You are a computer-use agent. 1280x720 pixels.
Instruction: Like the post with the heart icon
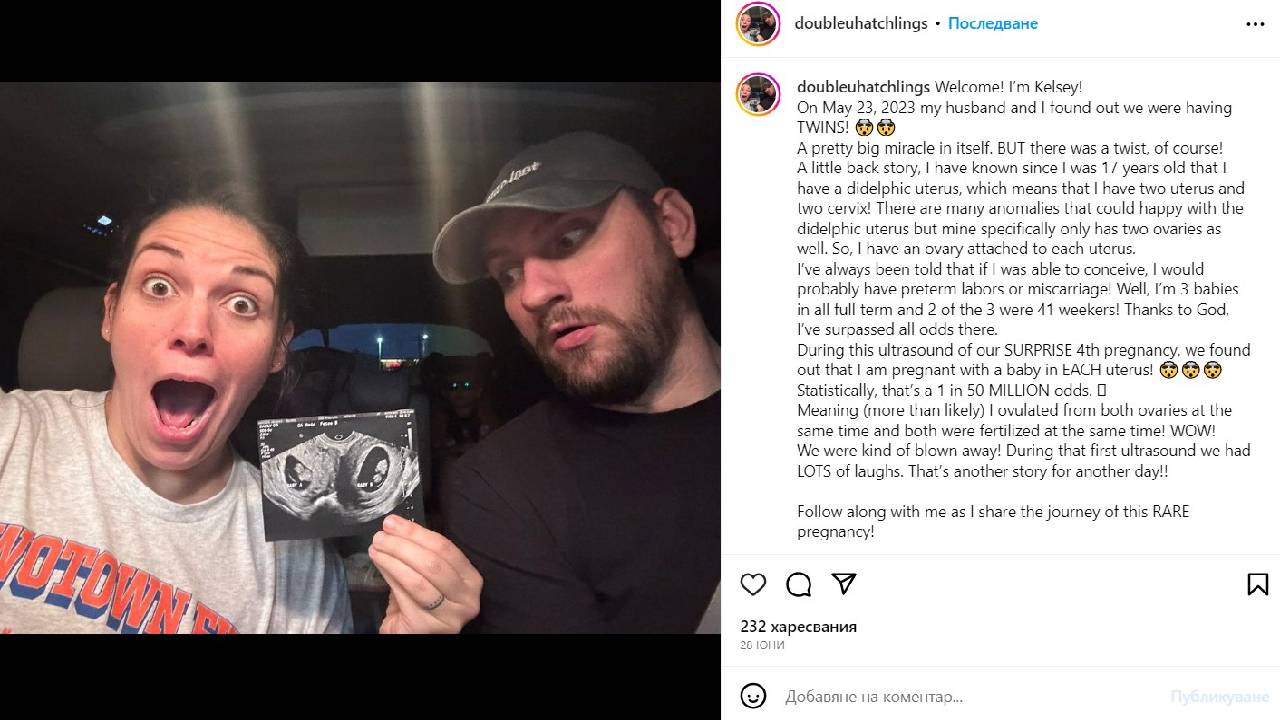coord(753,584)
